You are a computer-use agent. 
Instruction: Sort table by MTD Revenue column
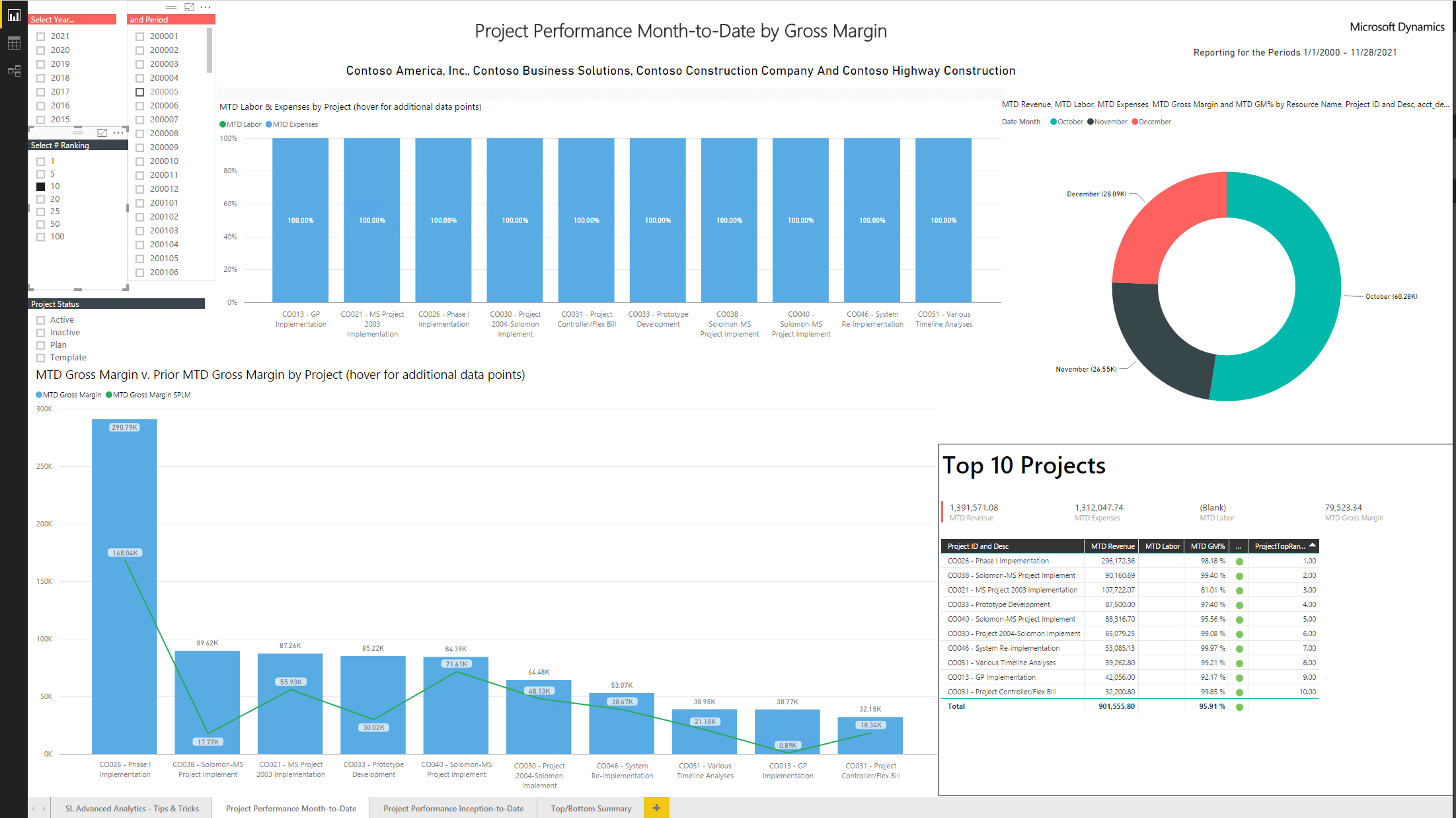point(1112,546)
